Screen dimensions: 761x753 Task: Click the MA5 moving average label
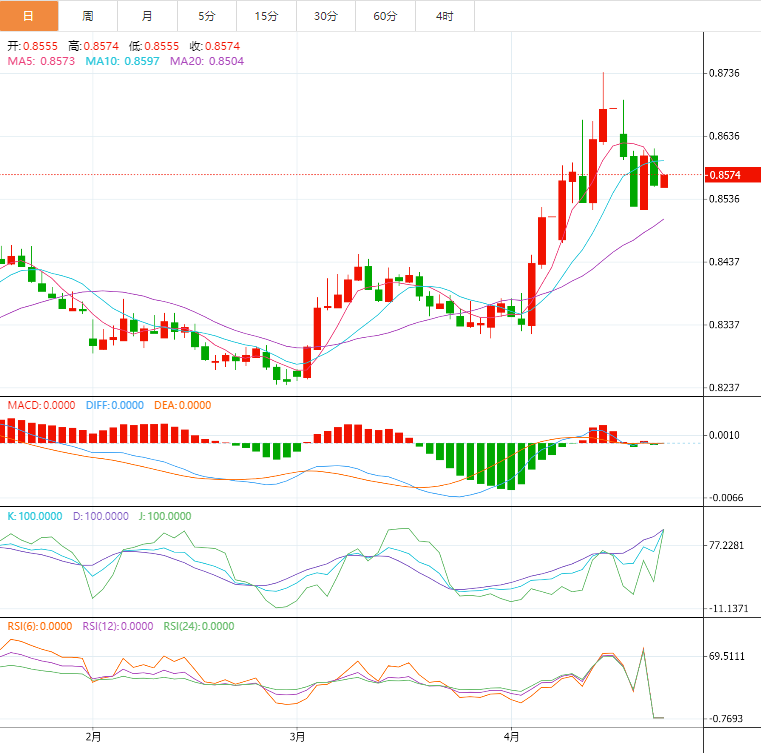(x=41, y=61)
